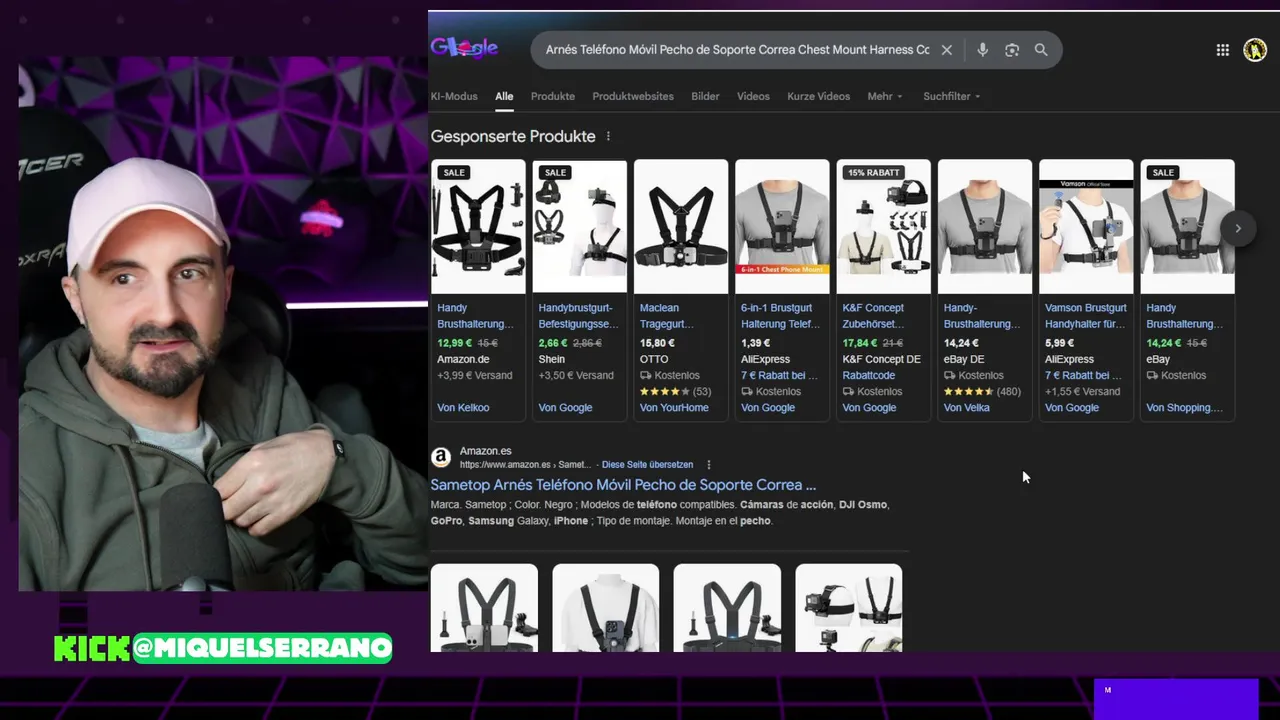Open K&F Concept Zubehörset product image
Screen dimensions: 1280x720
point(884,226)
